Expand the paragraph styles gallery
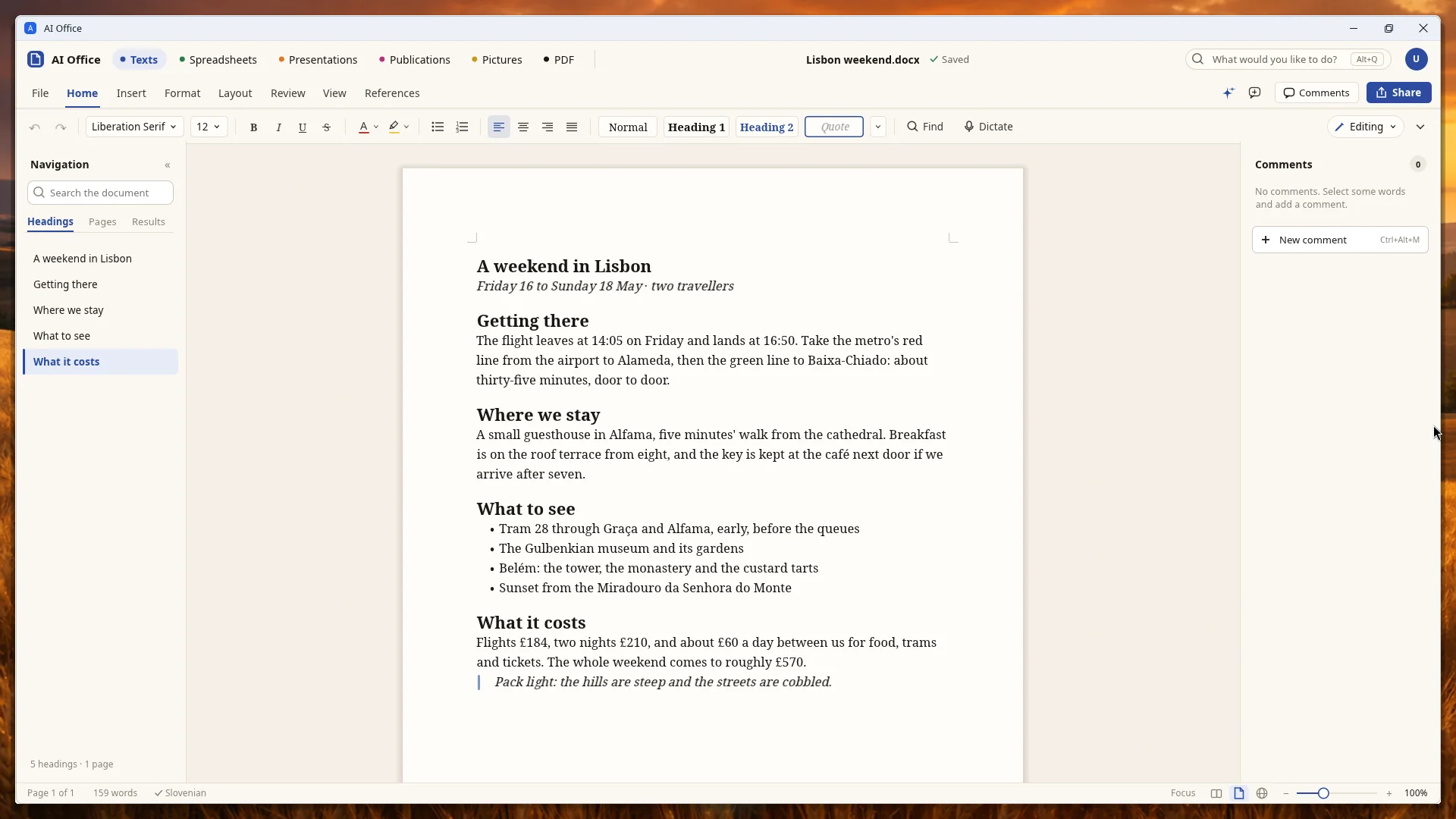Viewport: 1456px width, 819px height. pyautogui.click(x=878, y=127)
